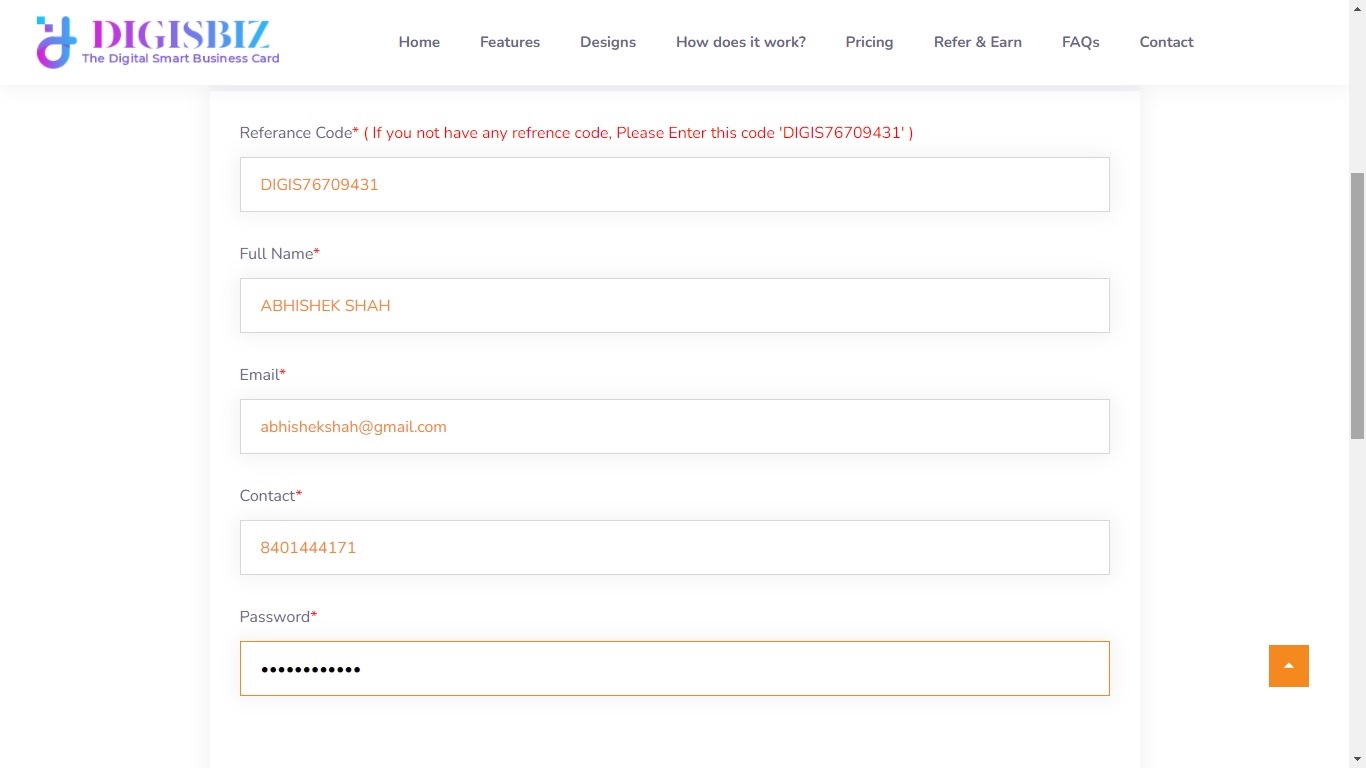Select 'How does it work?' in navigation
This screenshot has width=1366, height=768.
pyautogui.click(x=741, y=42)
